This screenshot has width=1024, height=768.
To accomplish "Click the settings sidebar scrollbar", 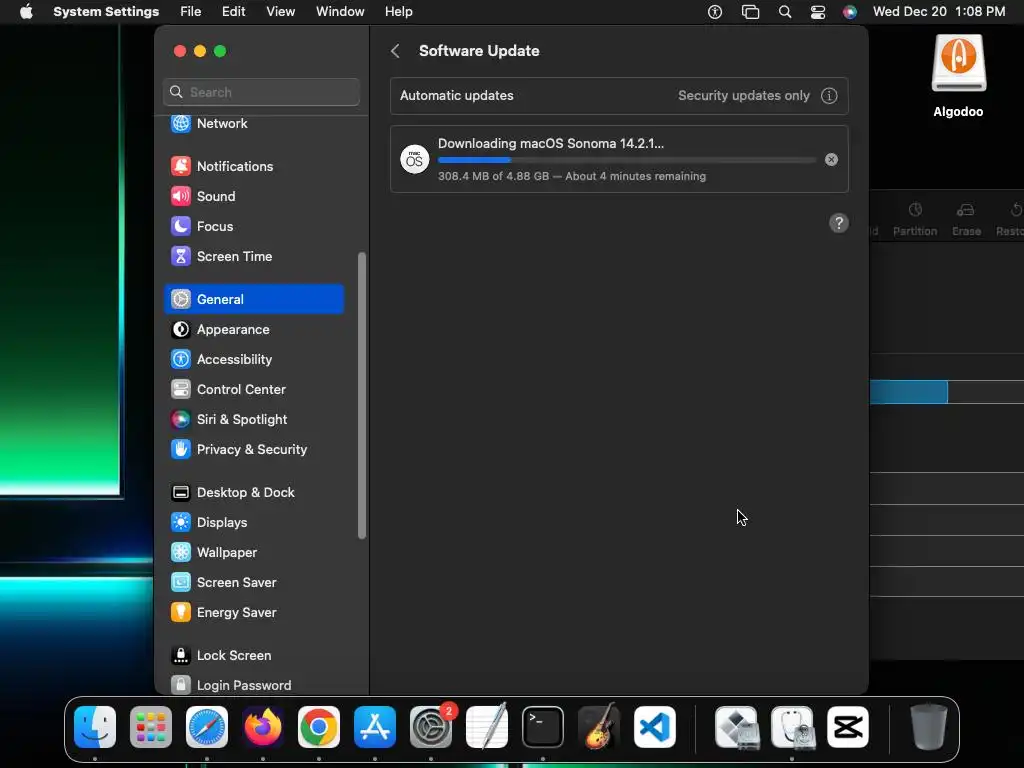I will [362, 396].
